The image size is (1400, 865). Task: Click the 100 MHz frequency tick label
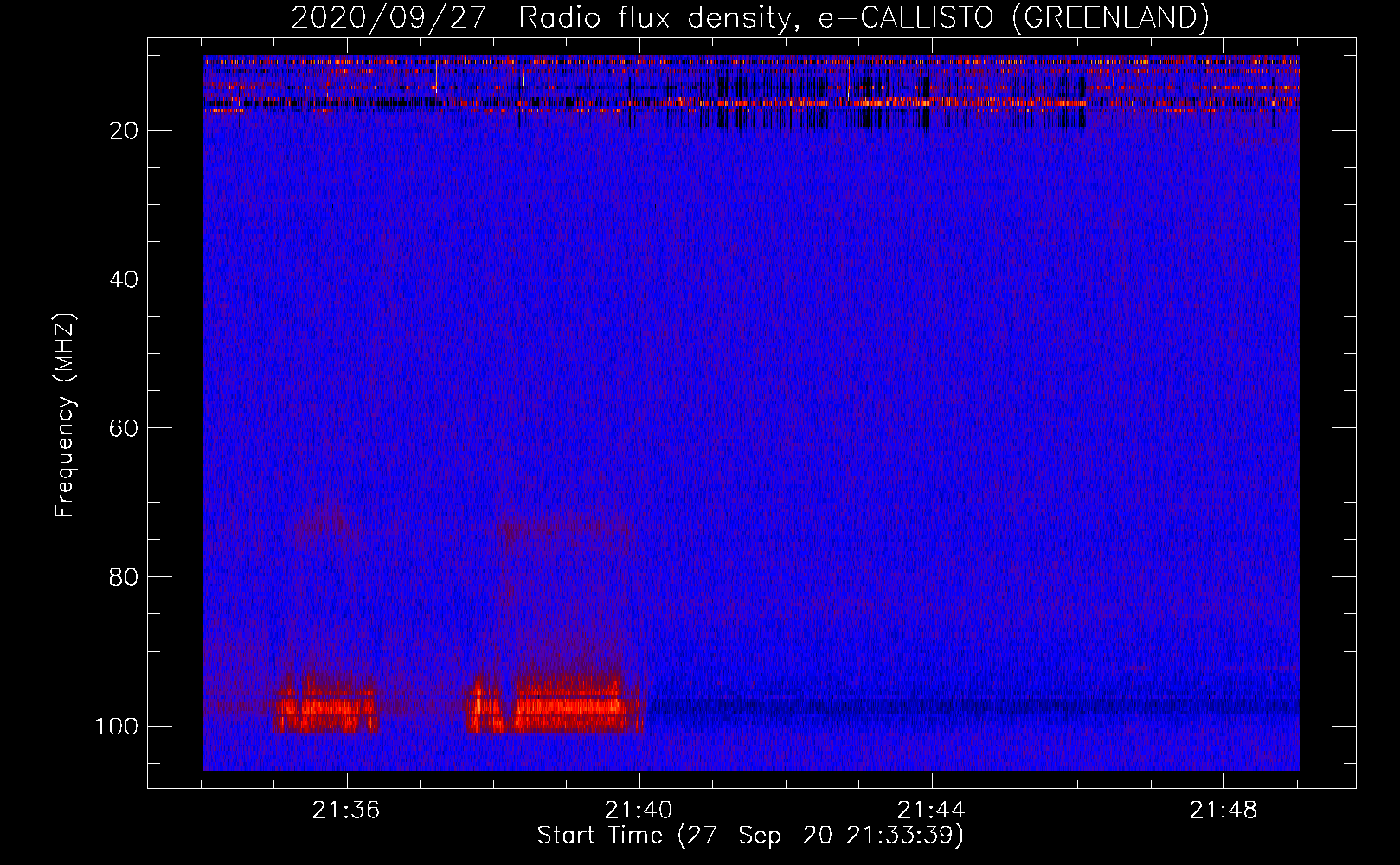[x=117, y=726]
